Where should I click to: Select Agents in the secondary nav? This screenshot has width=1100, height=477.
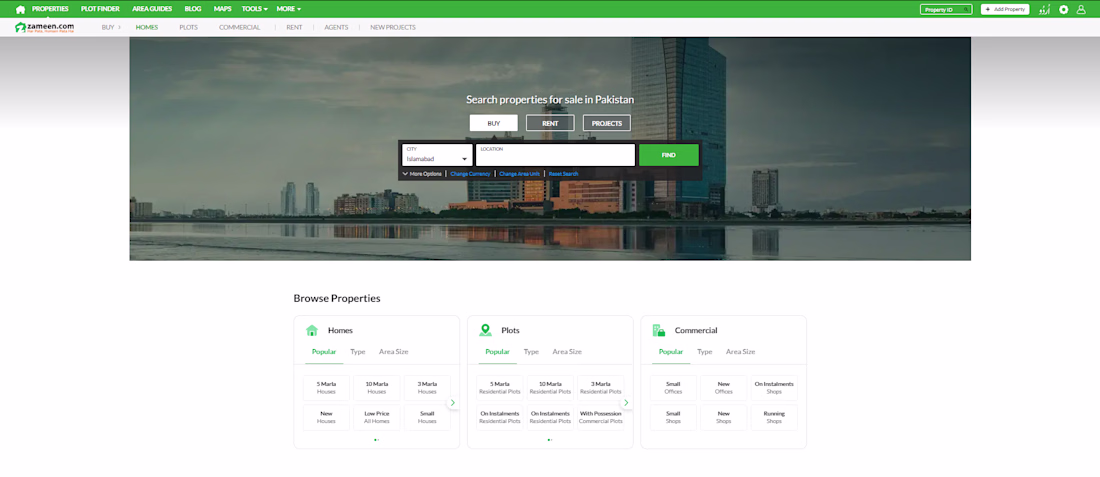pyautogui.click(x=336, y=27)
